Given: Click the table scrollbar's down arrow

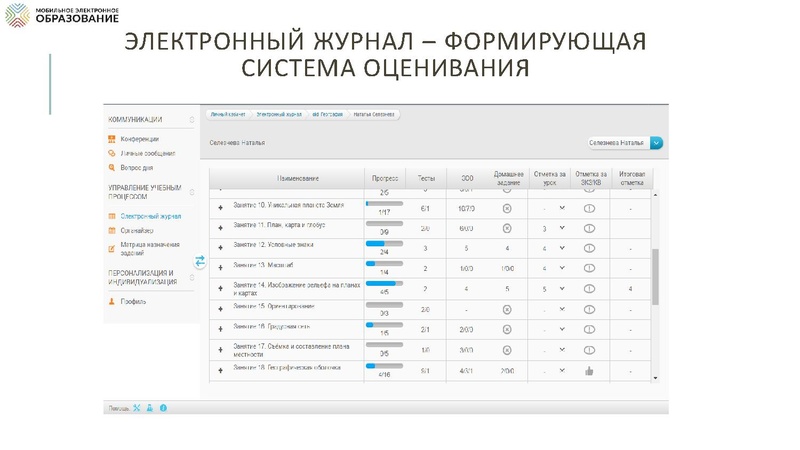Looking at the screenshot, I should (x=655, y=378).
